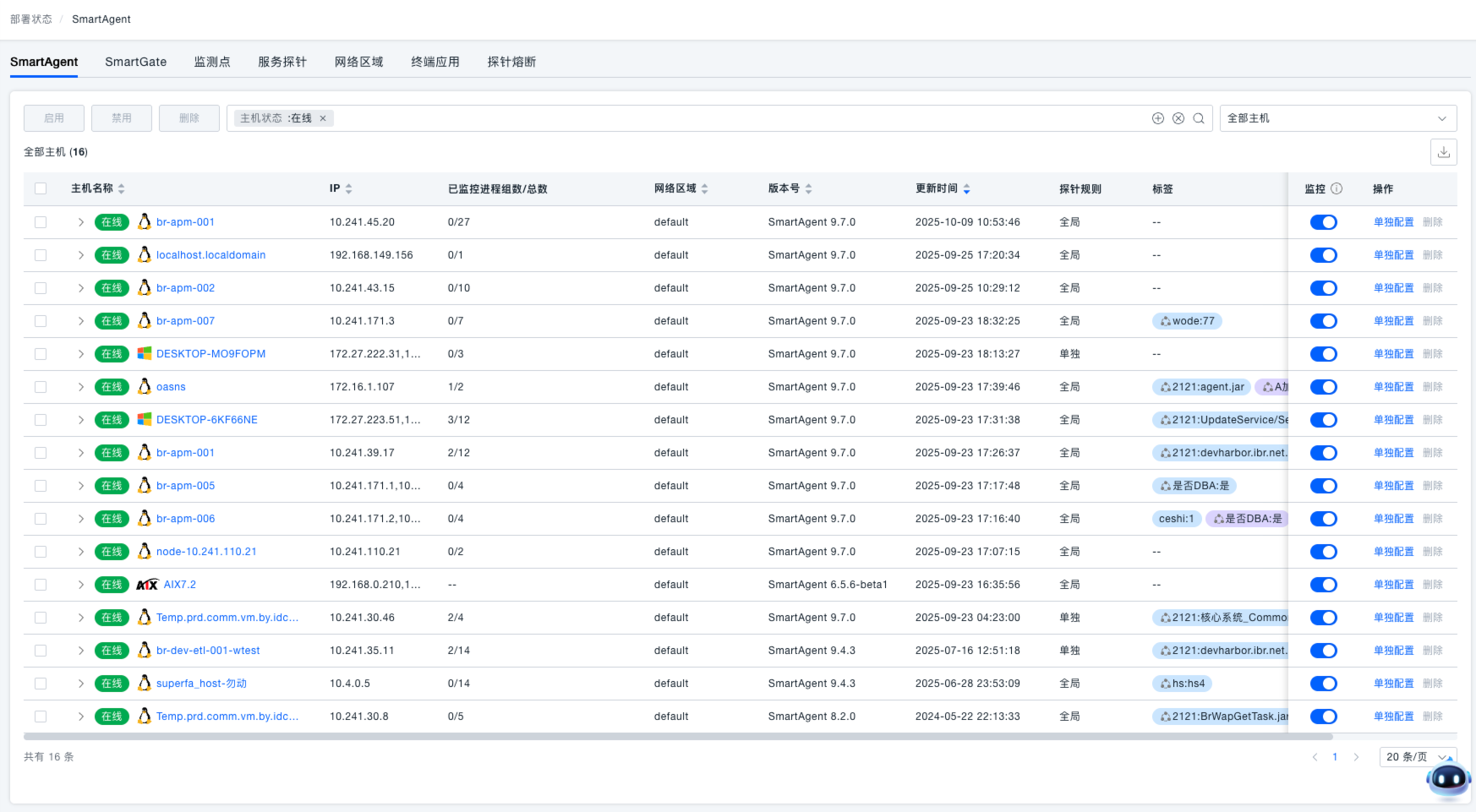The height and width of the screenshot is (812, 1476).
Task: Open the robot assistant chat icon
Action: click(x=1448, y=779)
